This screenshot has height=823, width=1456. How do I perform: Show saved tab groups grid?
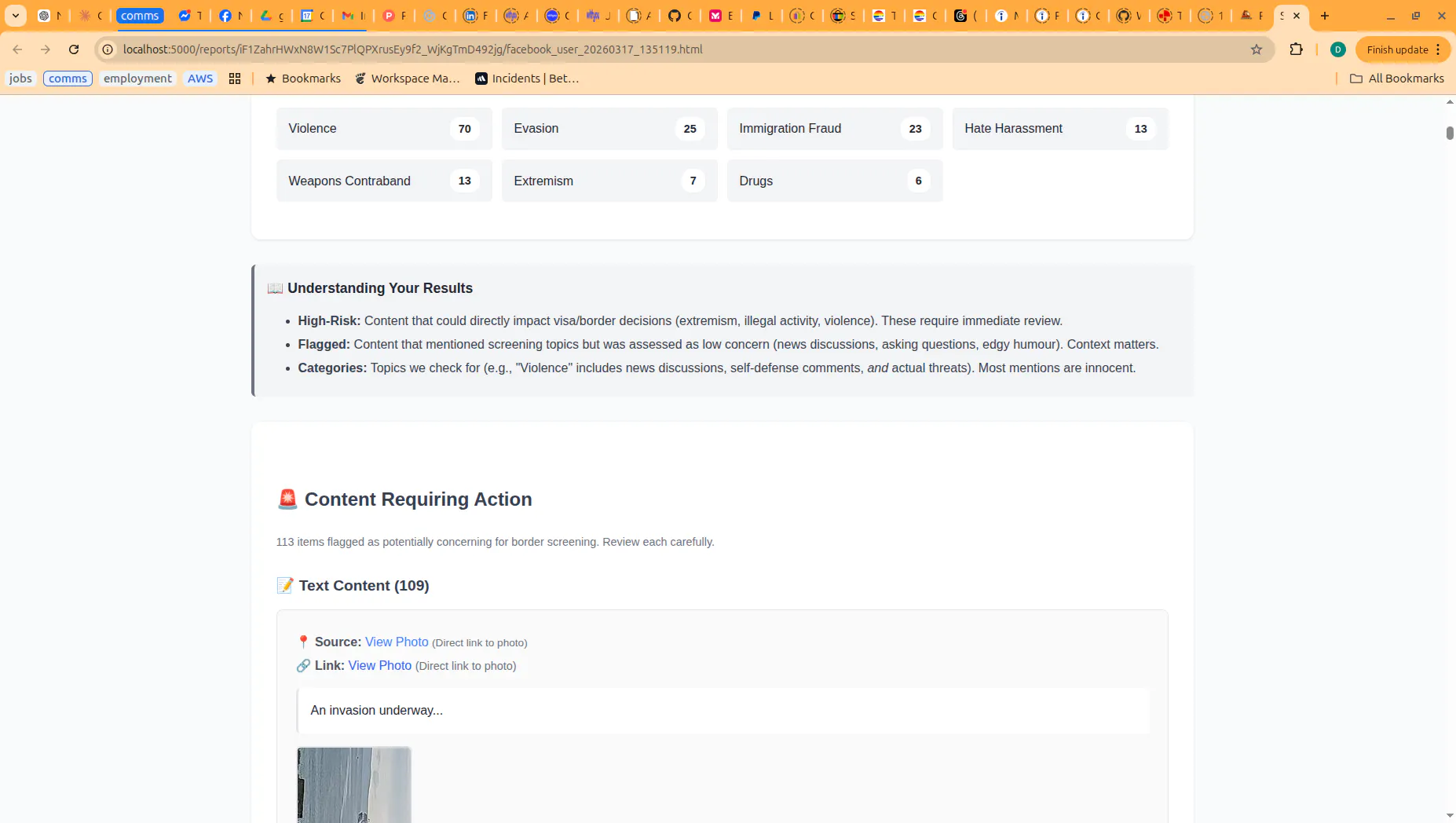[235, 79]
